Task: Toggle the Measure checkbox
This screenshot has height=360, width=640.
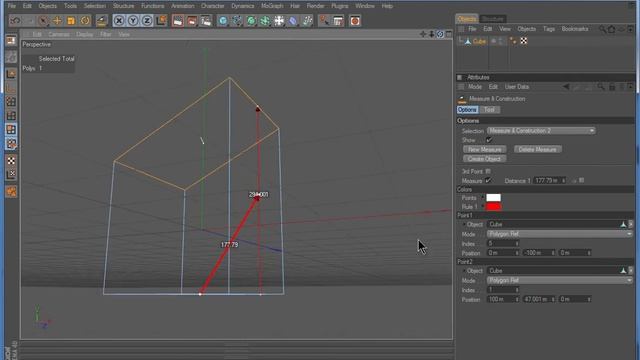Action: [488, 180]
